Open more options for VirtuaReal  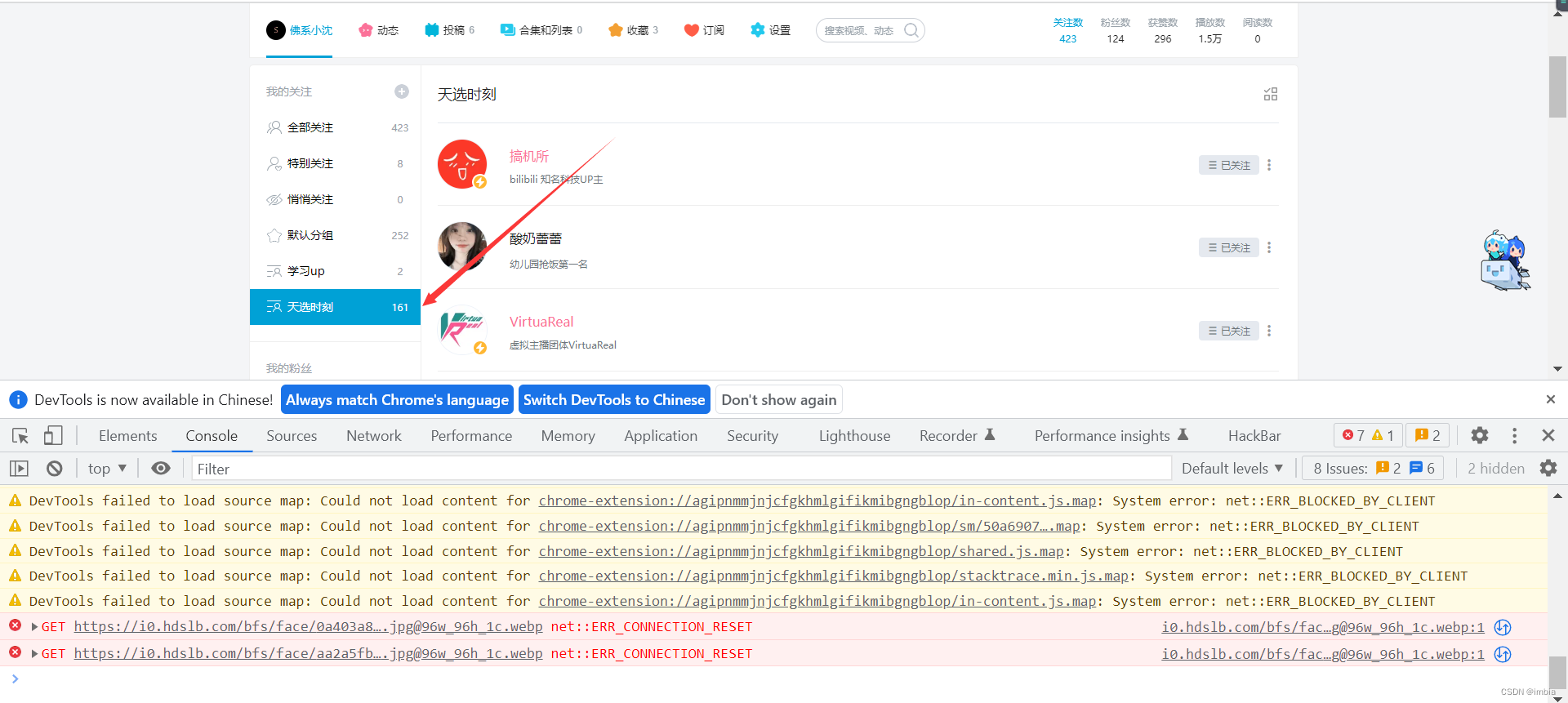[1269, 331]
